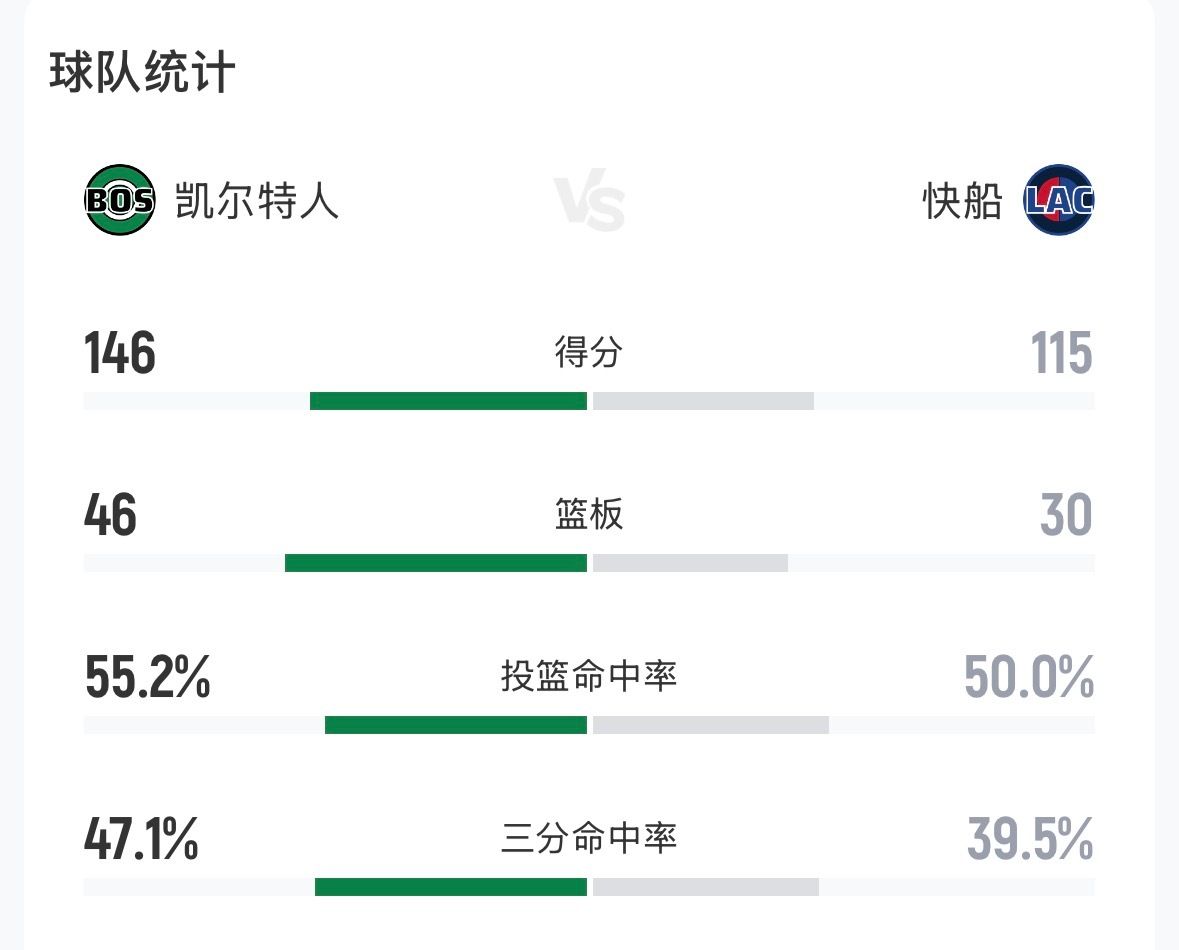Viewport: 1179px width, 950px height.
Task: Click the Clippers rebounds value 30
Action: tap(1068, 515)
